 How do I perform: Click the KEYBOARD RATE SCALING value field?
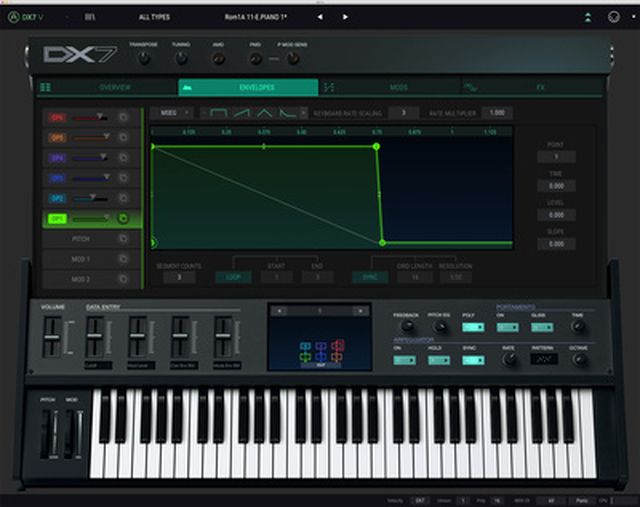[x=404, y=113]
